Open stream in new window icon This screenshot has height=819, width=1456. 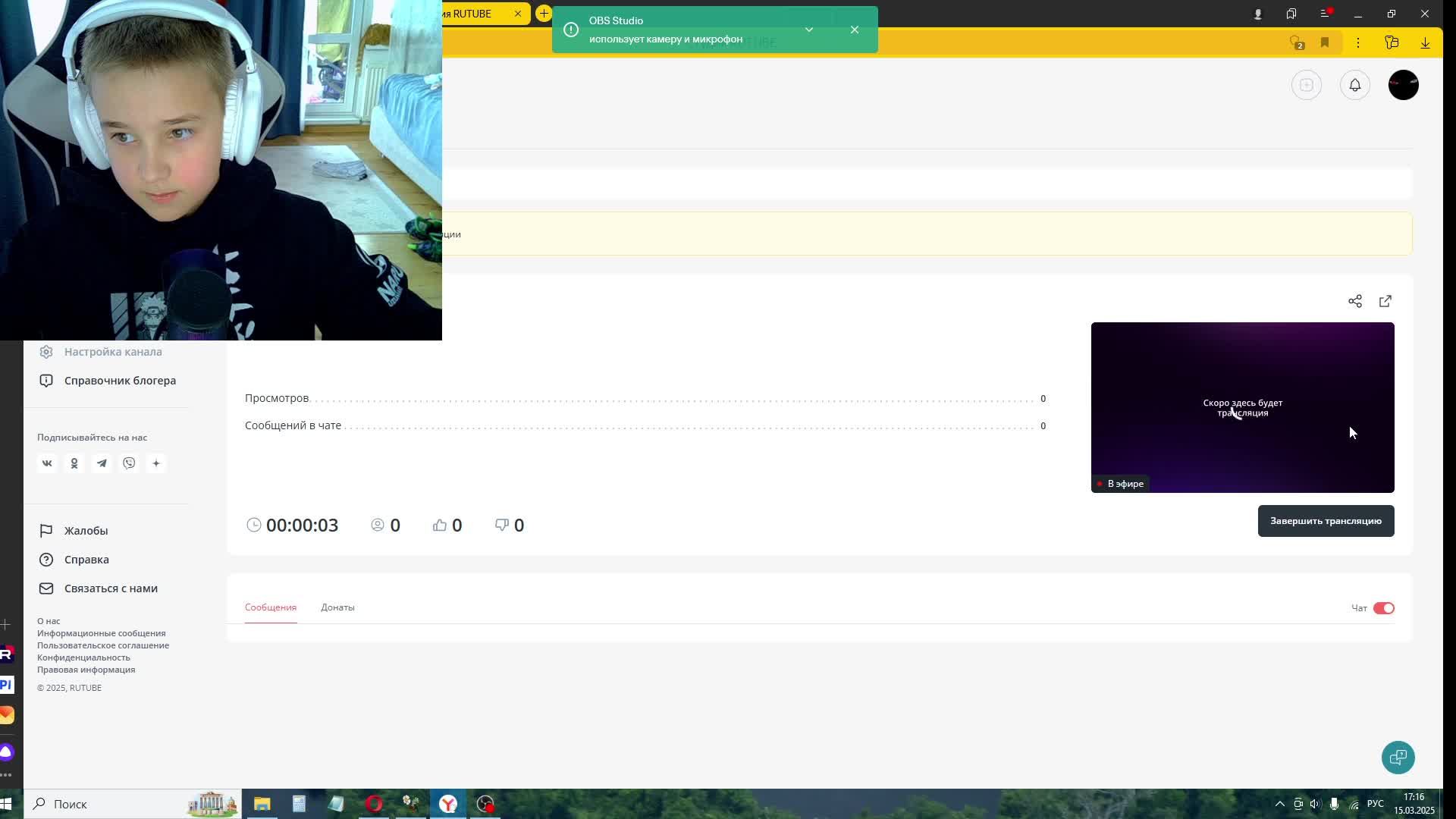click(x=1385, y=301)
